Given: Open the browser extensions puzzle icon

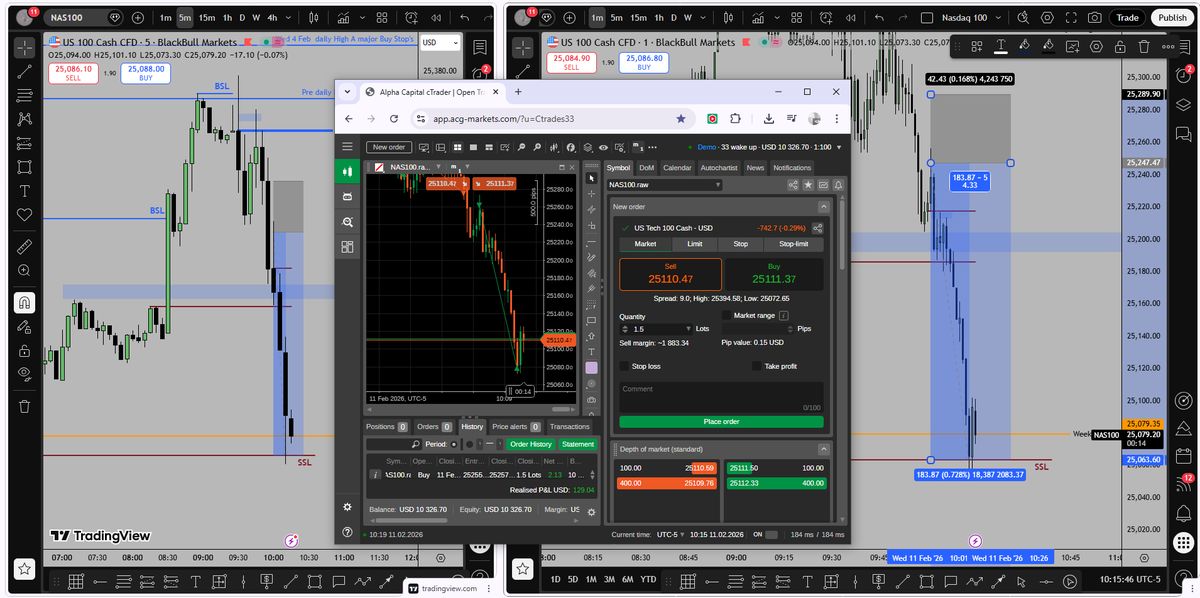Looking at the screenshot, I should point(735,118).
